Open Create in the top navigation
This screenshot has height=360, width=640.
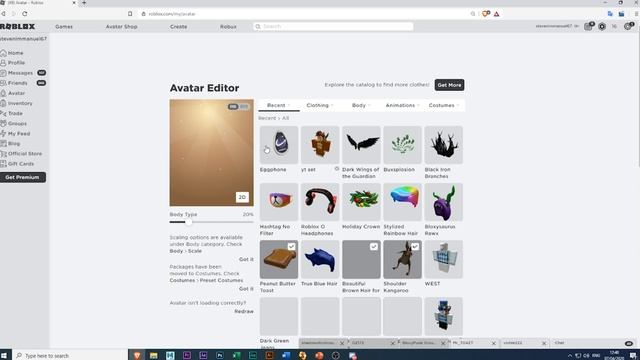coord(178,27)
